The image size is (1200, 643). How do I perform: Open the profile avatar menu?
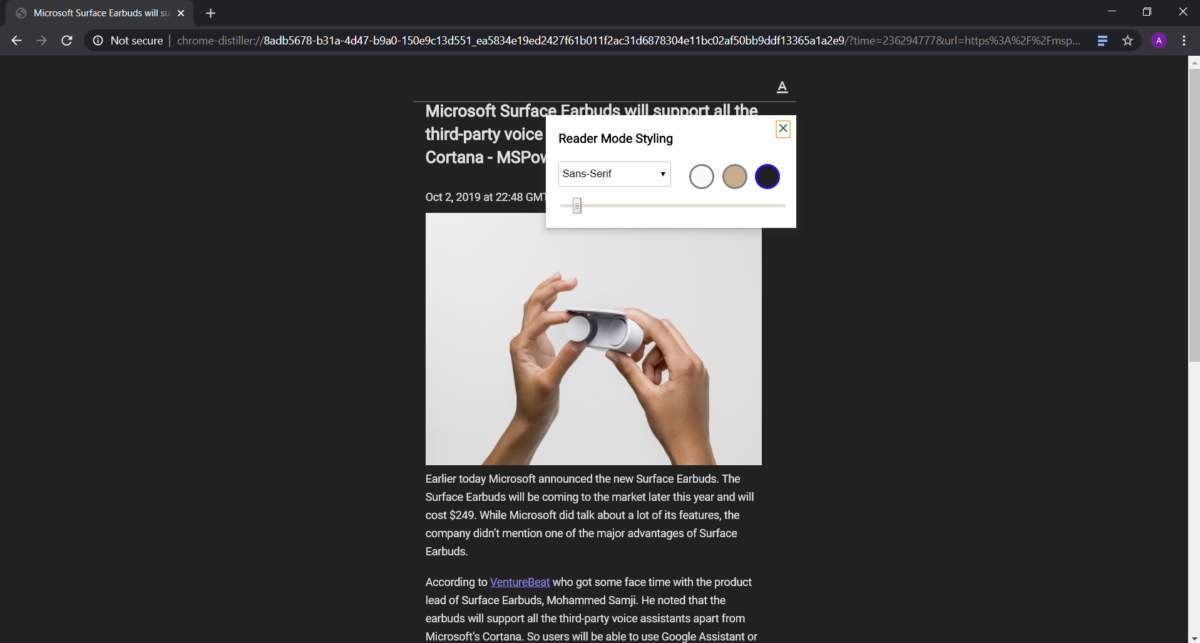[x=1159, y=40]
